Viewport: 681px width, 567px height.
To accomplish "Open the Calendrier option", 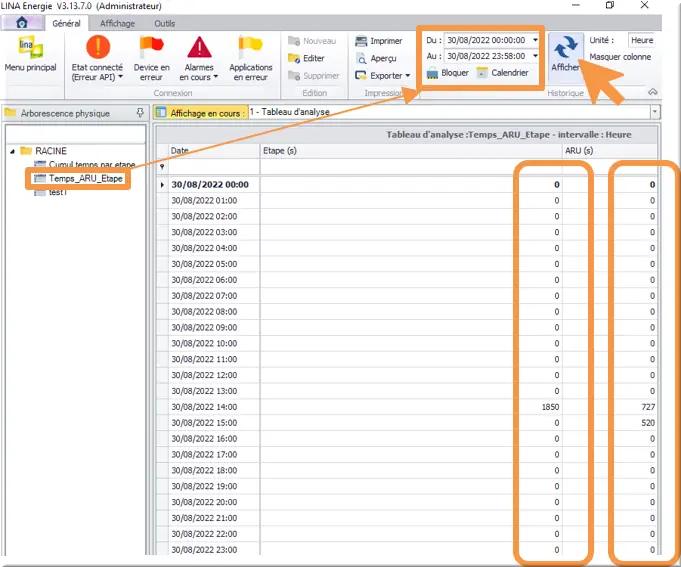I will coord(502,73).
